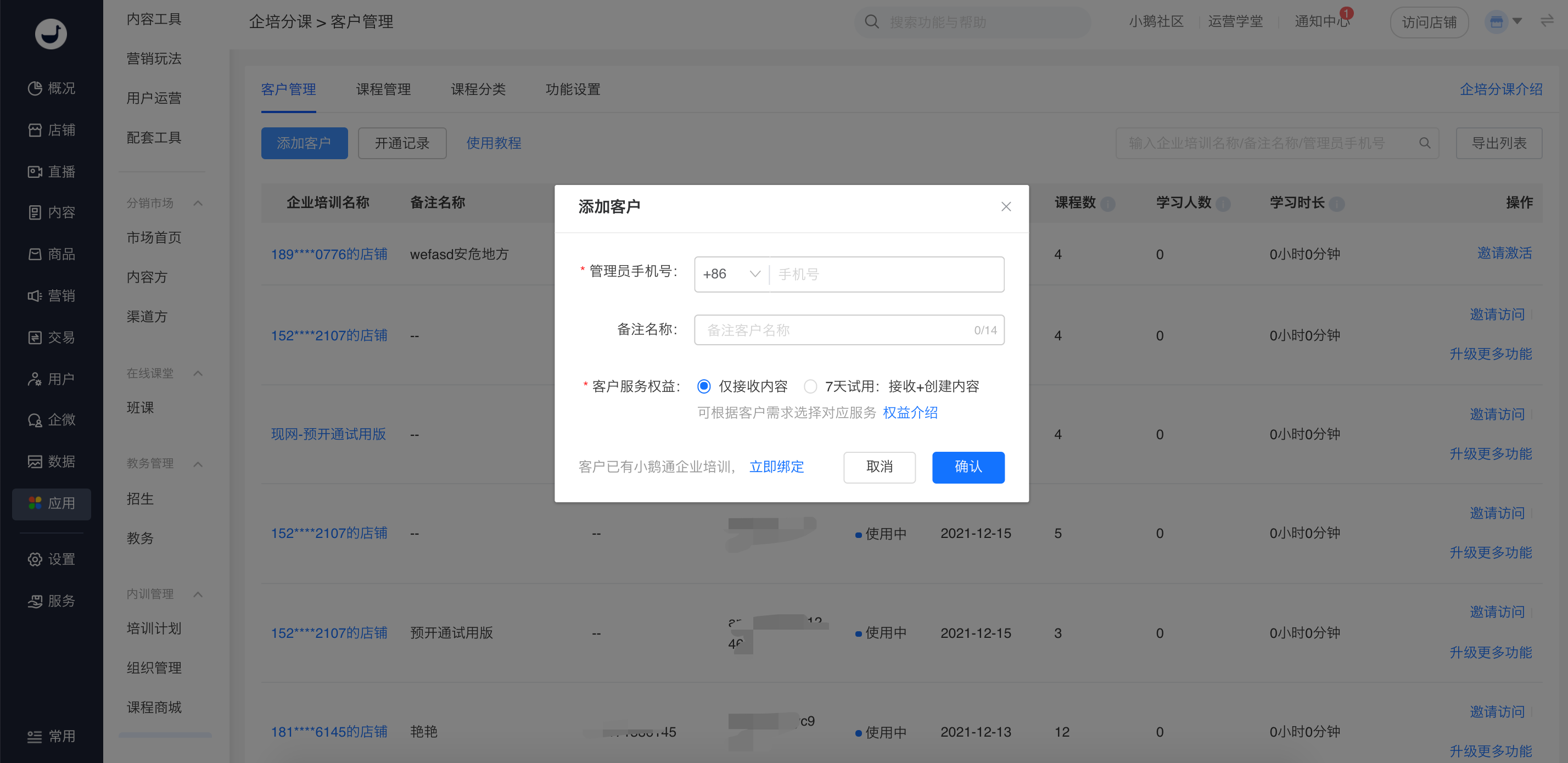This screenshot has width=1568, height=763.
Task: Click the switch arrows icon in top right
Action: tap(1547, 21)
